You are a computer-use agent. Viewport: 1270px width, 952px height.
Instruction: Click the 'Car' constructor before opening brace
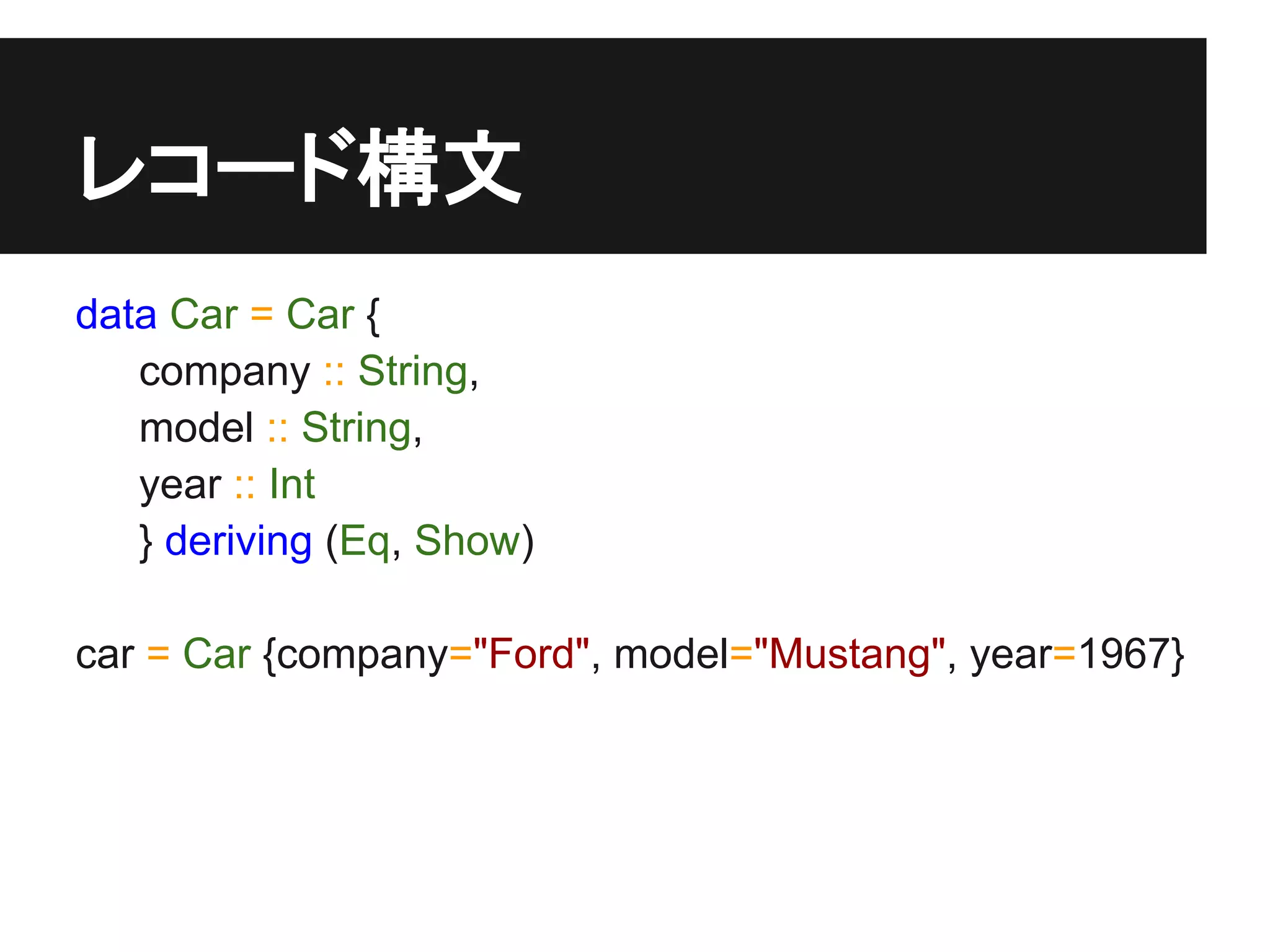pyautogui.click(x=320, y=314)
